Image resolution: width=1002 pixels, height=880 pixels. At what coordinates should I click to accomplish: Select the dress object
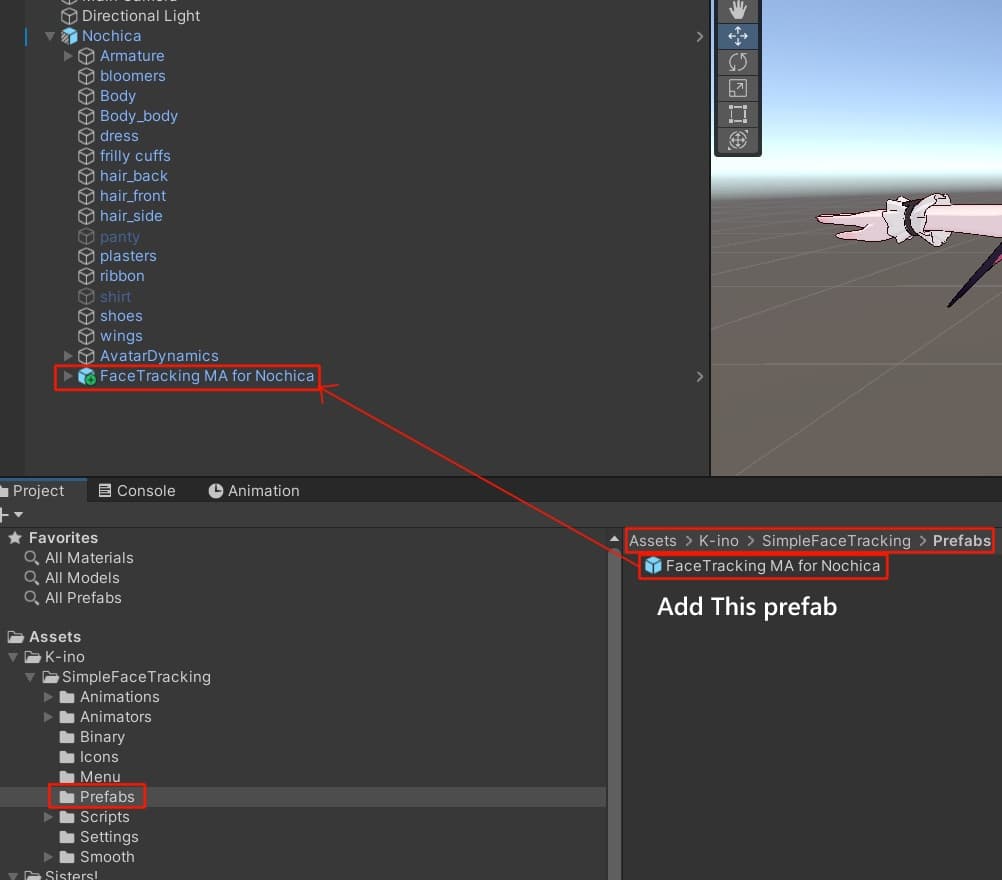pyautogui.click(x=119, y=136)
